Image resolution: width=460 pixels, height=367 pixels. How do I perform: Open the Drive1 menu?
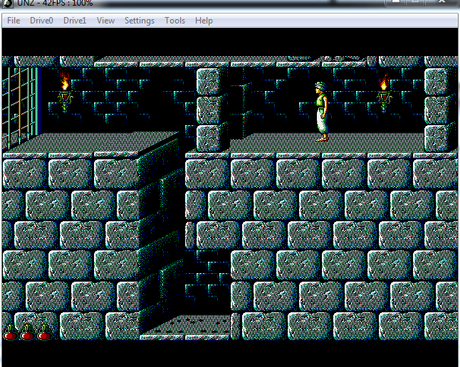pos(75,21)
